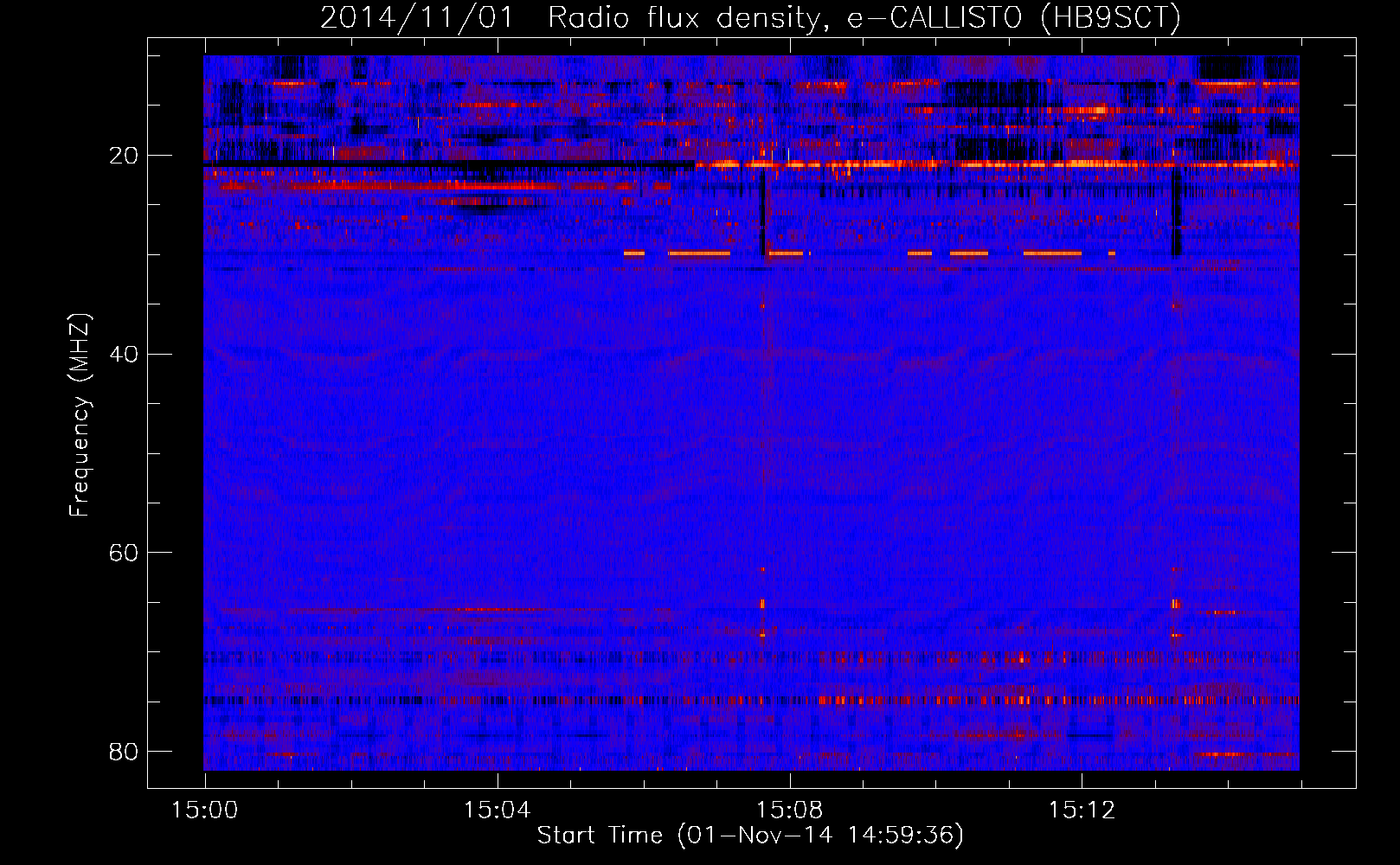Click the 'Frequency (MHZ)' axis label
Screen dimensions: 1400x865
(80, 415)
